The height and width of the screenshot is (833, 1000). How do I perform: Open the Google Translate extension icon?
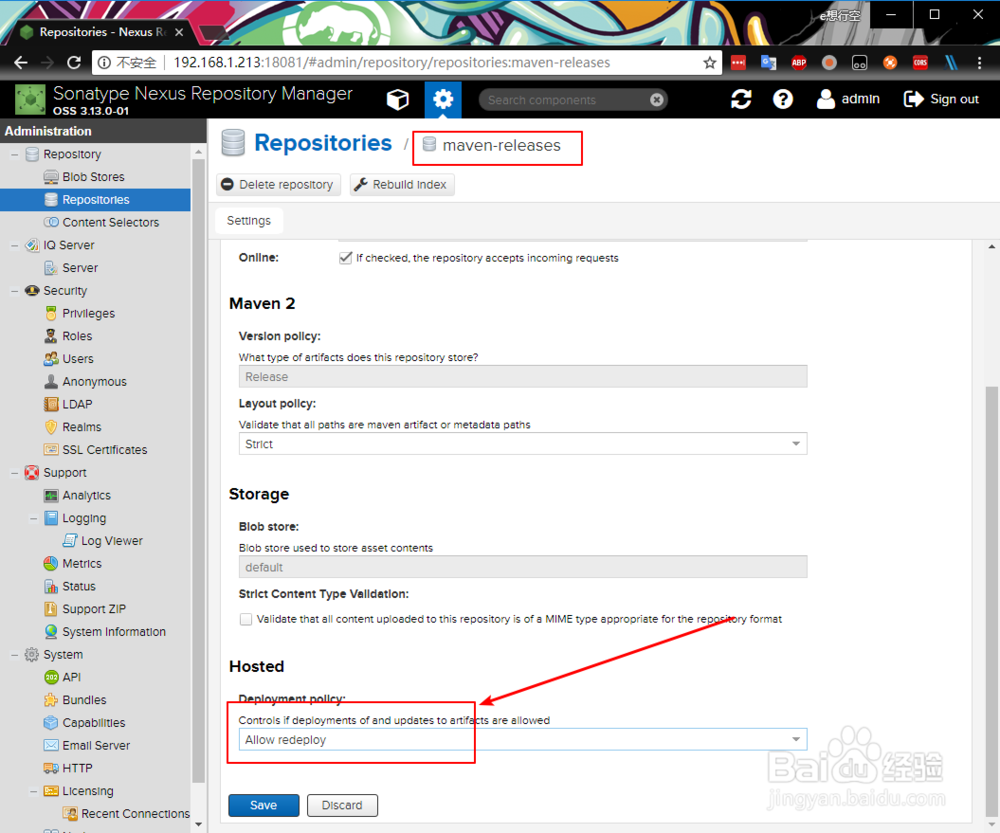[x=768, y=63]
